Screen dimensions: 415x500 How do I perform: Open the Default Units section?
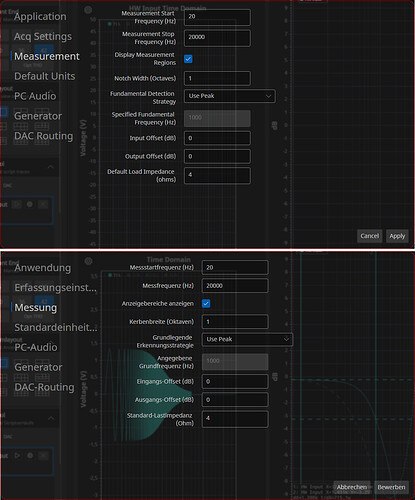(45, 76)
